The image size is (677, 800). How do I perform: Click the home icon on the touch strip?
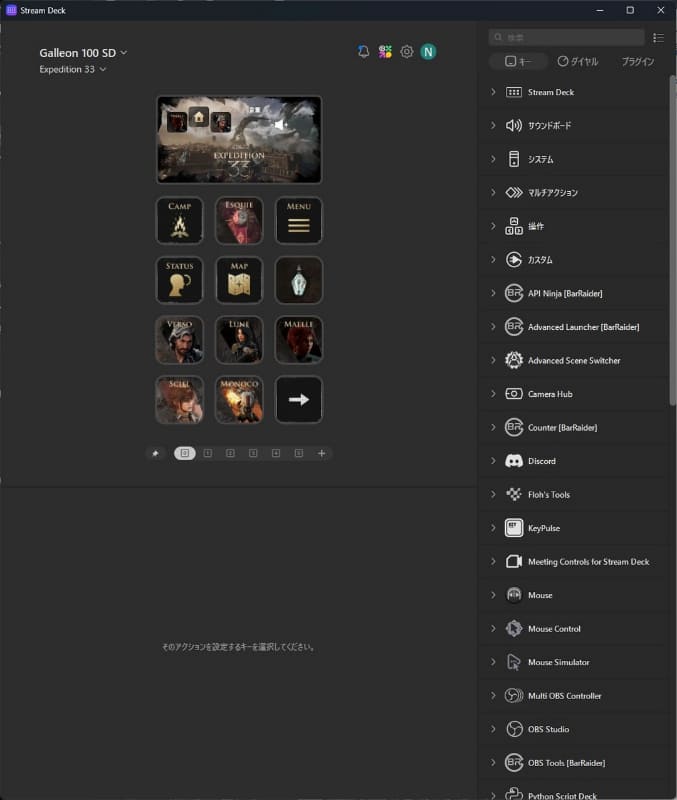pyautogui.click(x=199, y=117)
